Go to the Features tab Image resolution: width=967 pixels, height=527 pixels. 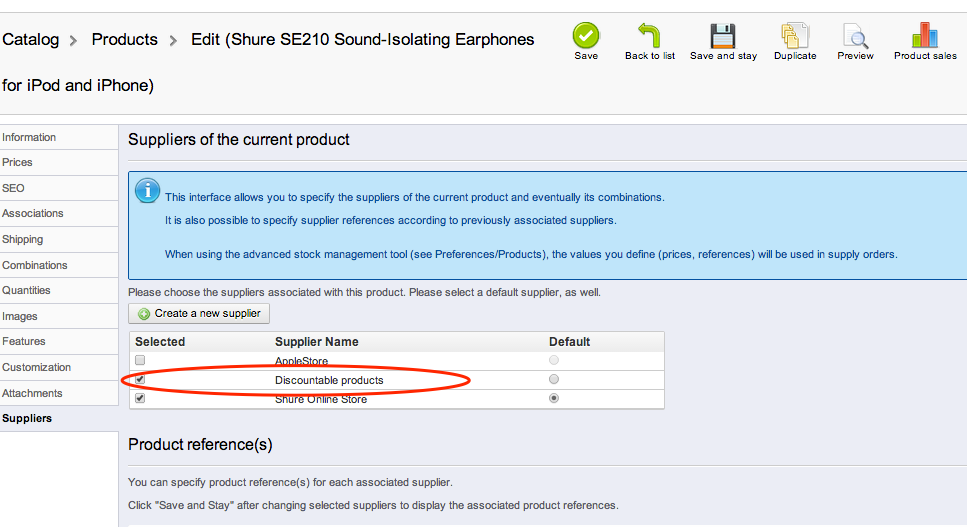tap(24, 341)
